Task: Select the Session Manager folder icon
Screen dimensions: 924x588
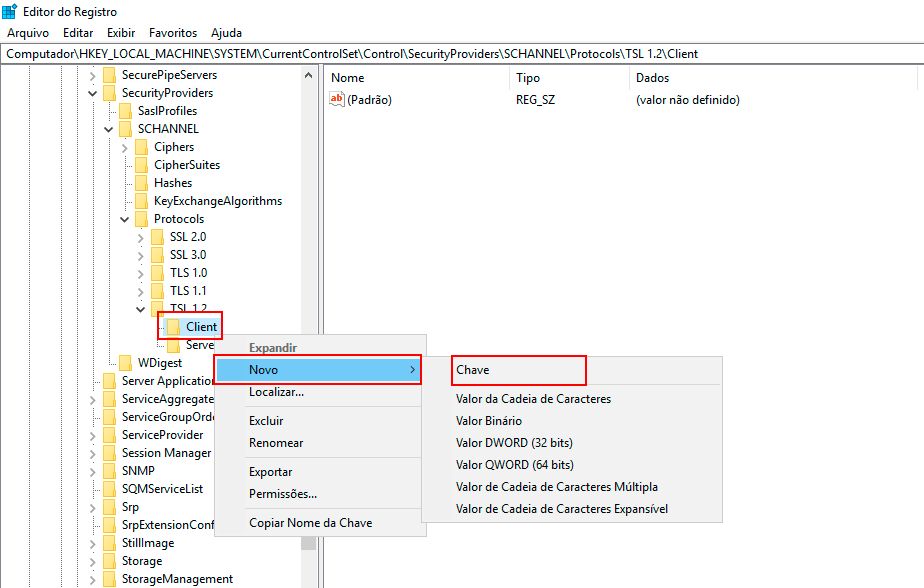Action: (110, 453)
